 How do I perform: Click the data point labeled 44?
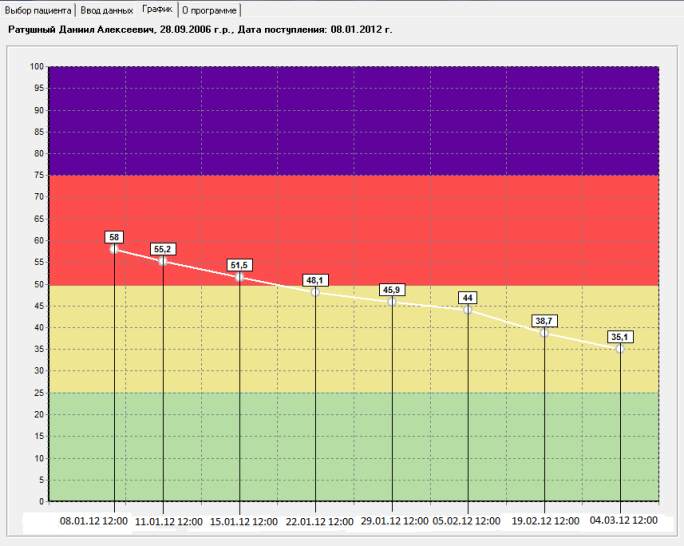[x=468, y=310]
